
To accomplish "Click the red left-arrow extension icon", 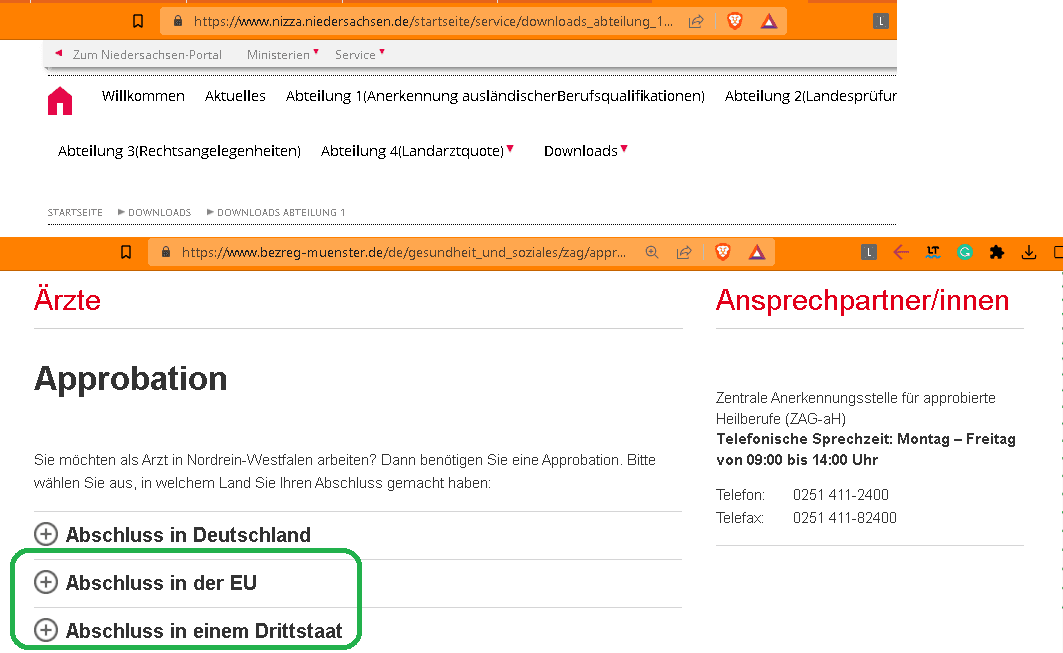I will pos(901,252).
